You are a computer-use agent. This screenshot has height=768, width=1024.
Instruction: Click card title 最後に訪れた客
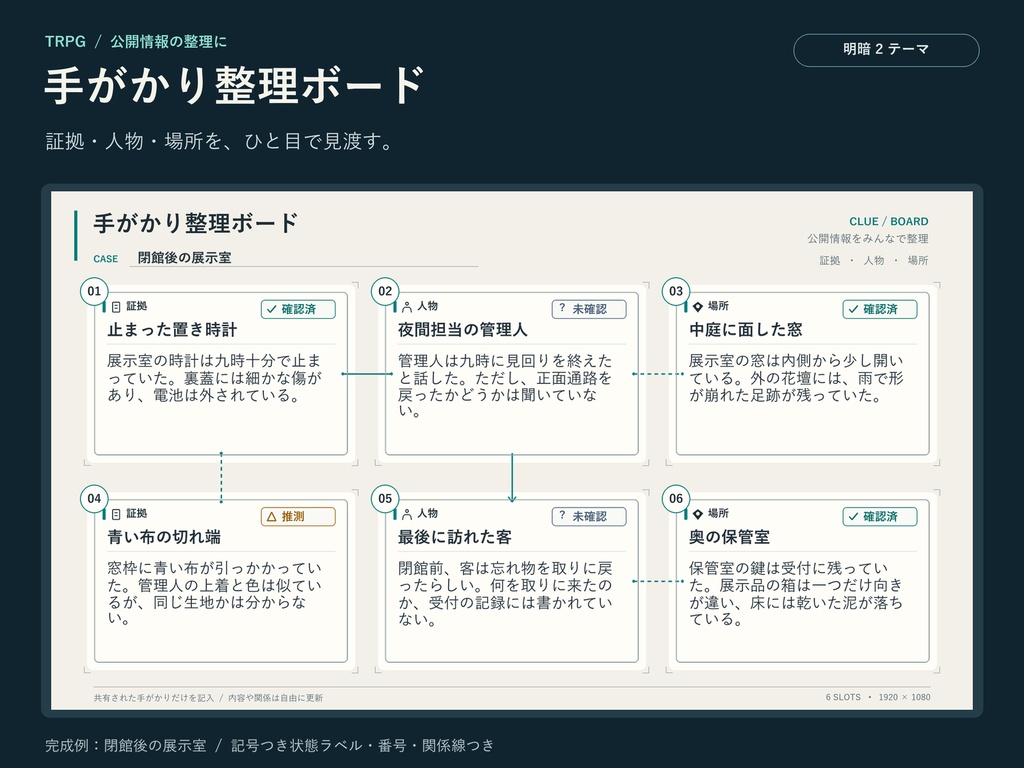[x=455, y=537]
